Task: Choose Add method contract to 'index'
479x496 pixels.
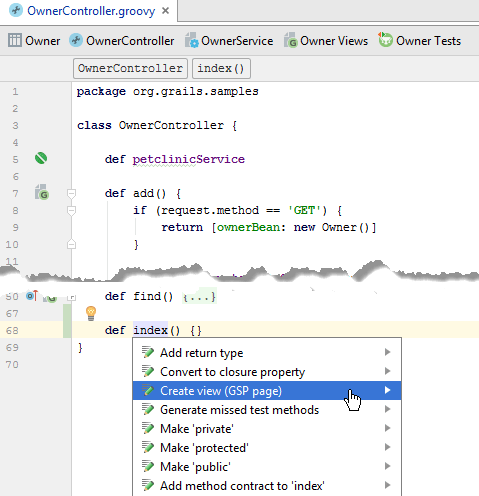Action: click(x=267, y=486)
